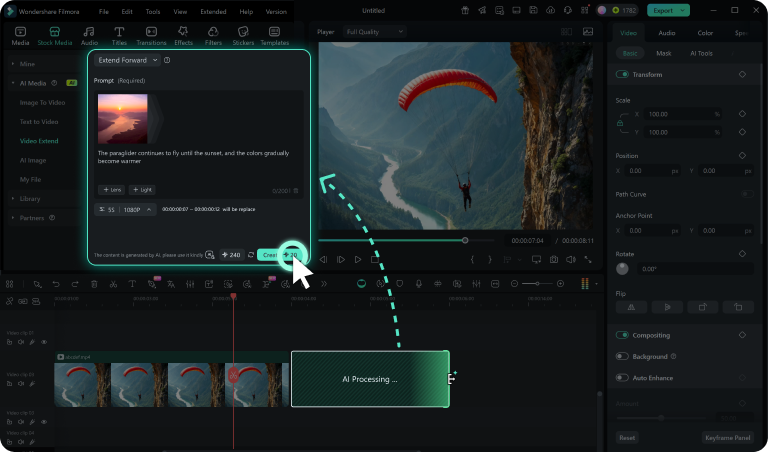Click the delete trash icon in timeline toolbar
This screenshot has width=768, height=452.
[x=94, y=284]
